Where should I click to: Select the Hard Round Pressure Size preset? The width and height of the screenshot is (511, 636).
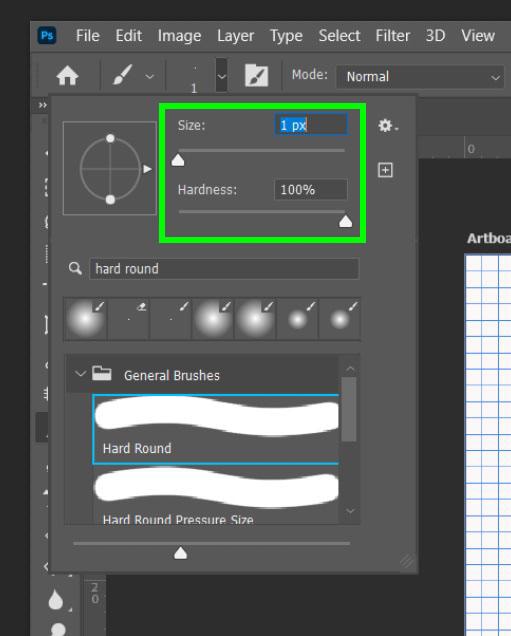(x=216, y=496)
